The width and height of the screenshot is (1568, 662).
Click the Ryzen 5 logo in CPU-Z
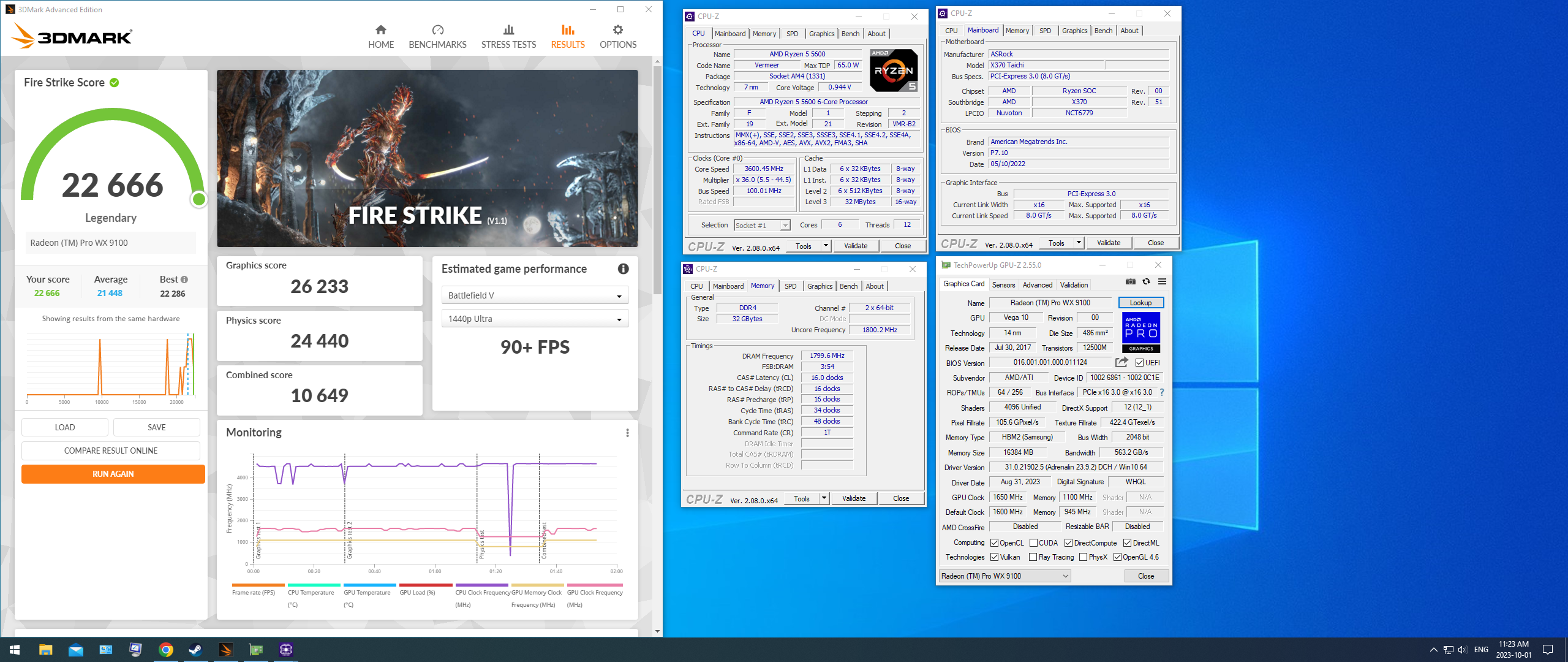tap(894, 70)
